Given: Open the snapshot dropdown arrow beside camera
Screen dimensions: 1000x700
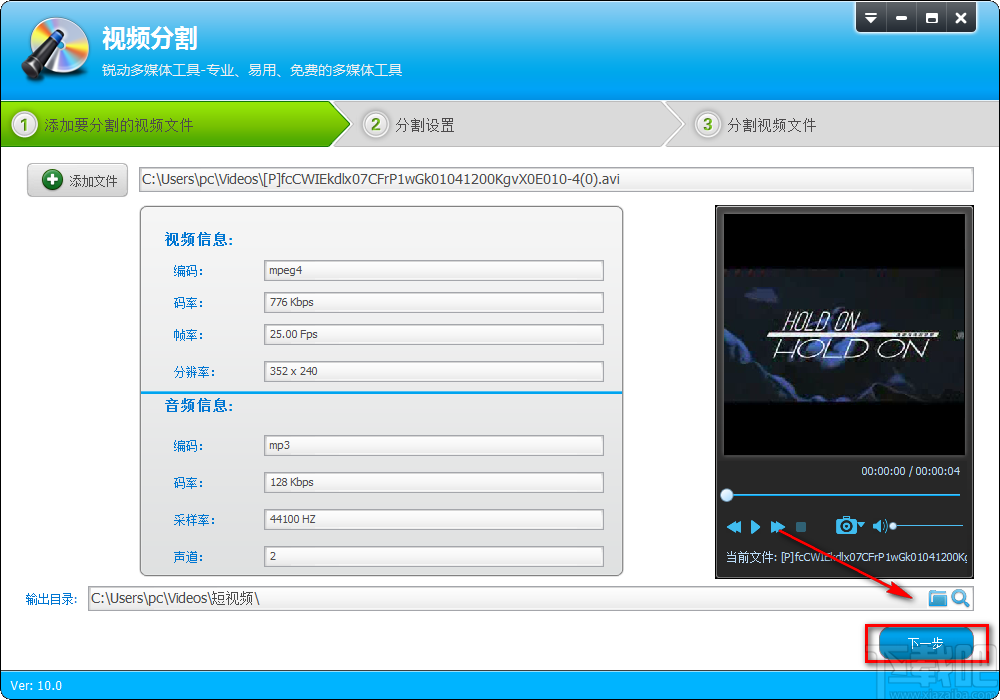Looking at the screenshot, I should pos(861,525).
